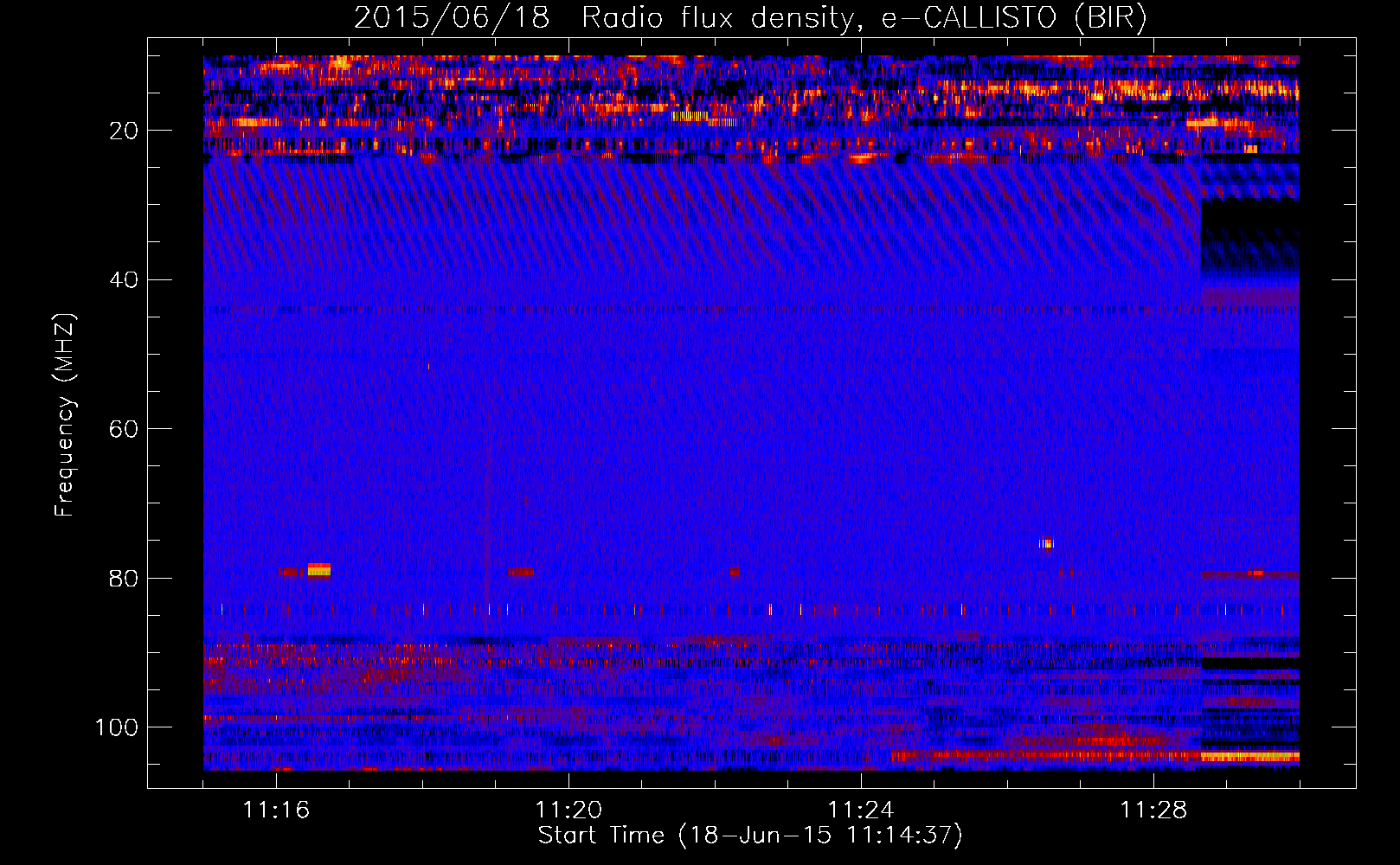Click the frequency tick label 80
The width and height of the screenshot is (1400, 865).
pos(125,578)
